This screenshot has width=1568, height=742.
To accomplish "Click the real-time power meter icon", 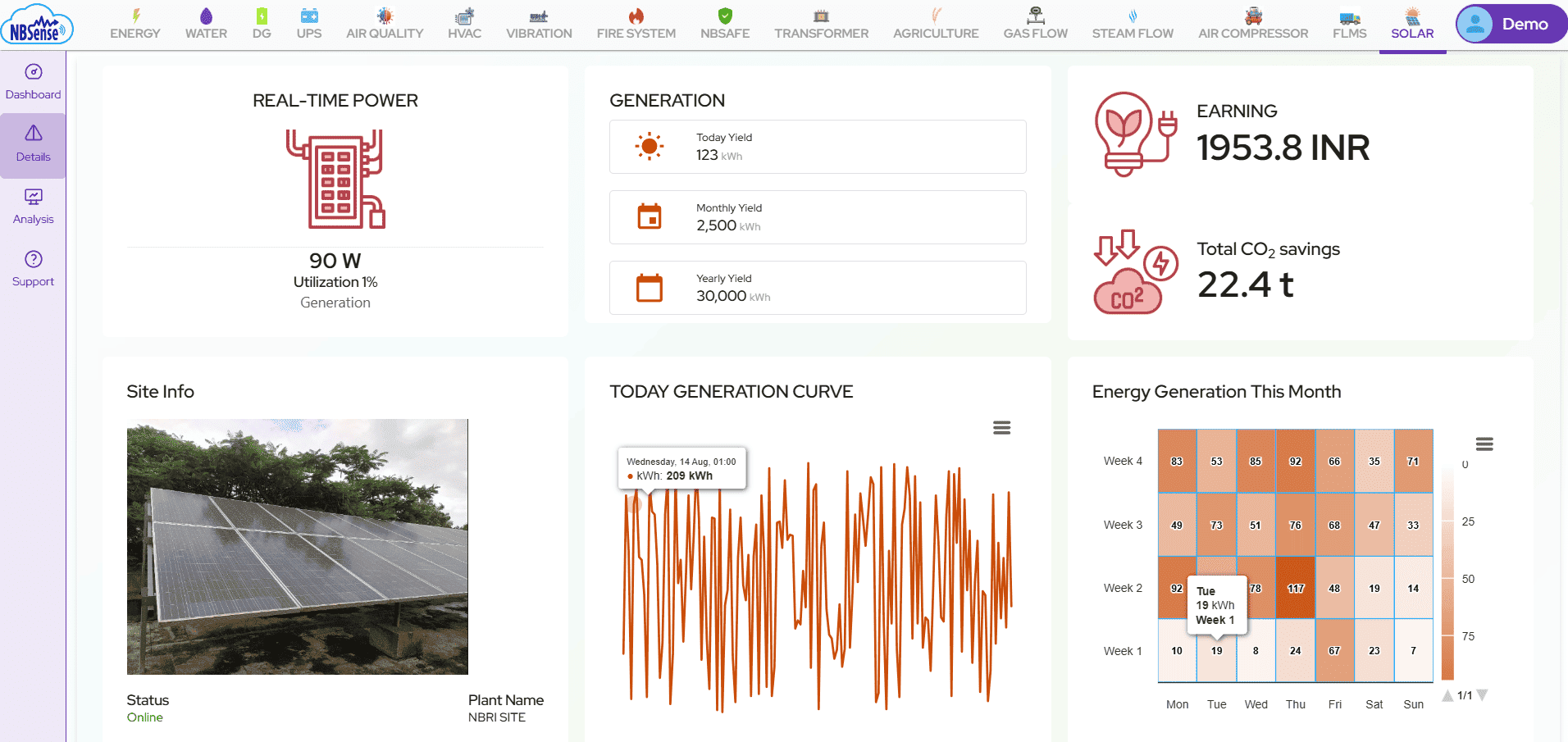I will point(335,179).
